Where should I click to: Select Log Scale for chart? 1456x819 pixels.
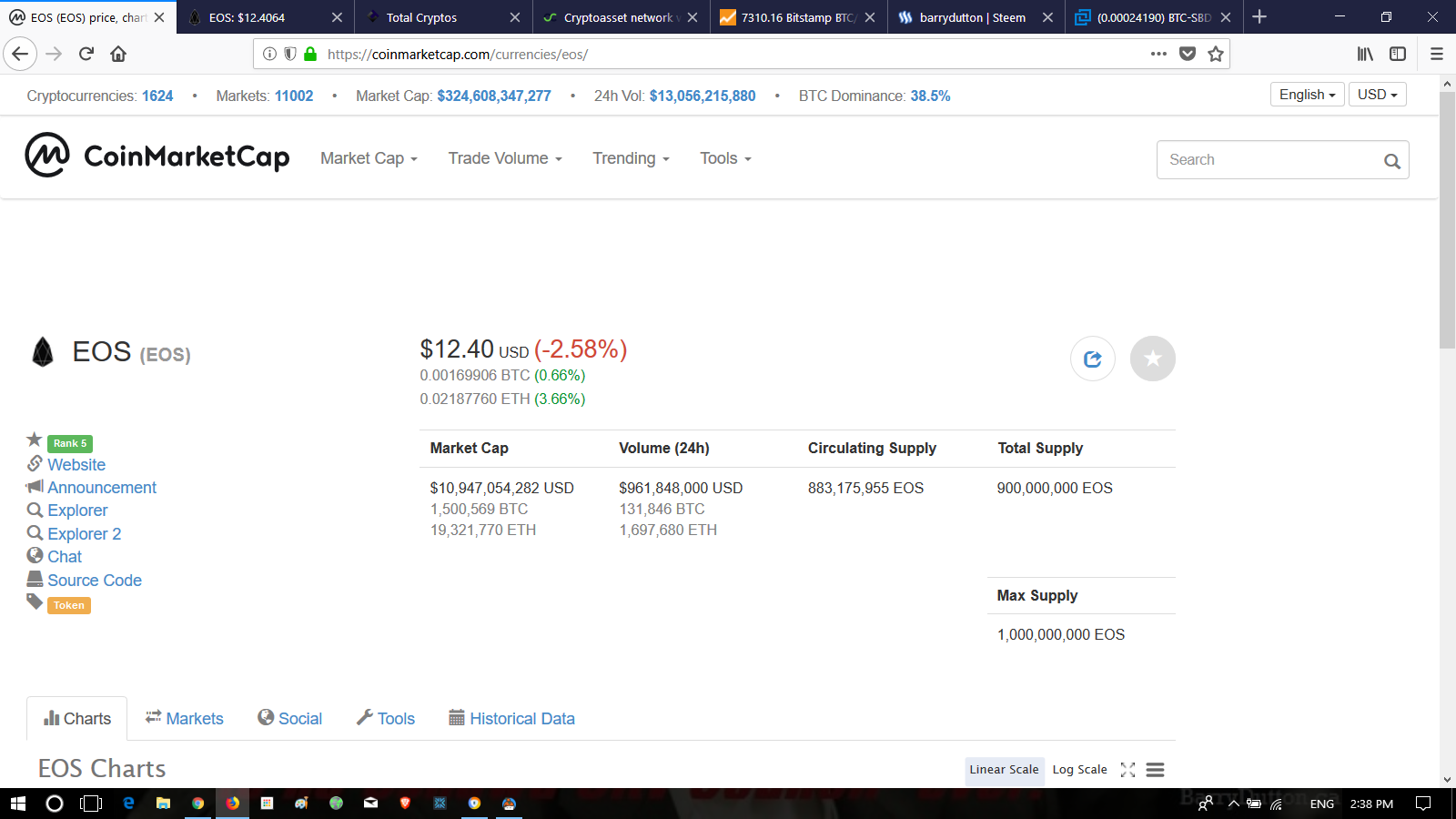pyautogui.click(x=1079, y=770)
